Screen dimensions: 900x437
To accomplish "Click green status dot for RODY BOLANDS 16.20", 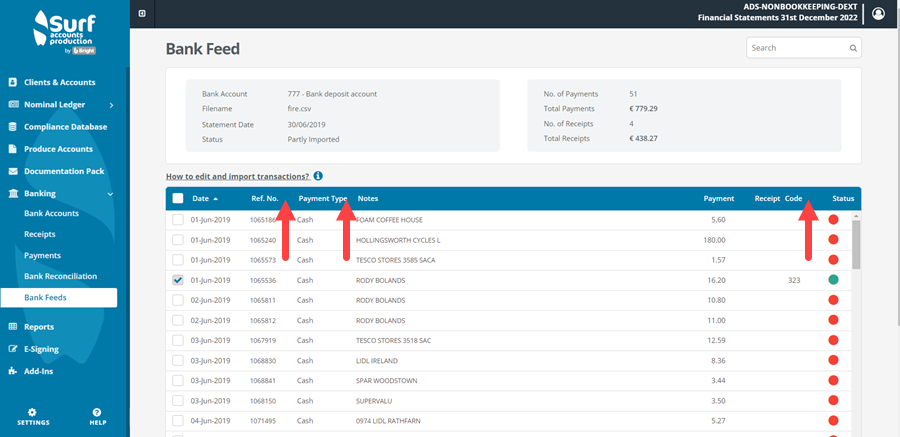I will click(833, 280).
